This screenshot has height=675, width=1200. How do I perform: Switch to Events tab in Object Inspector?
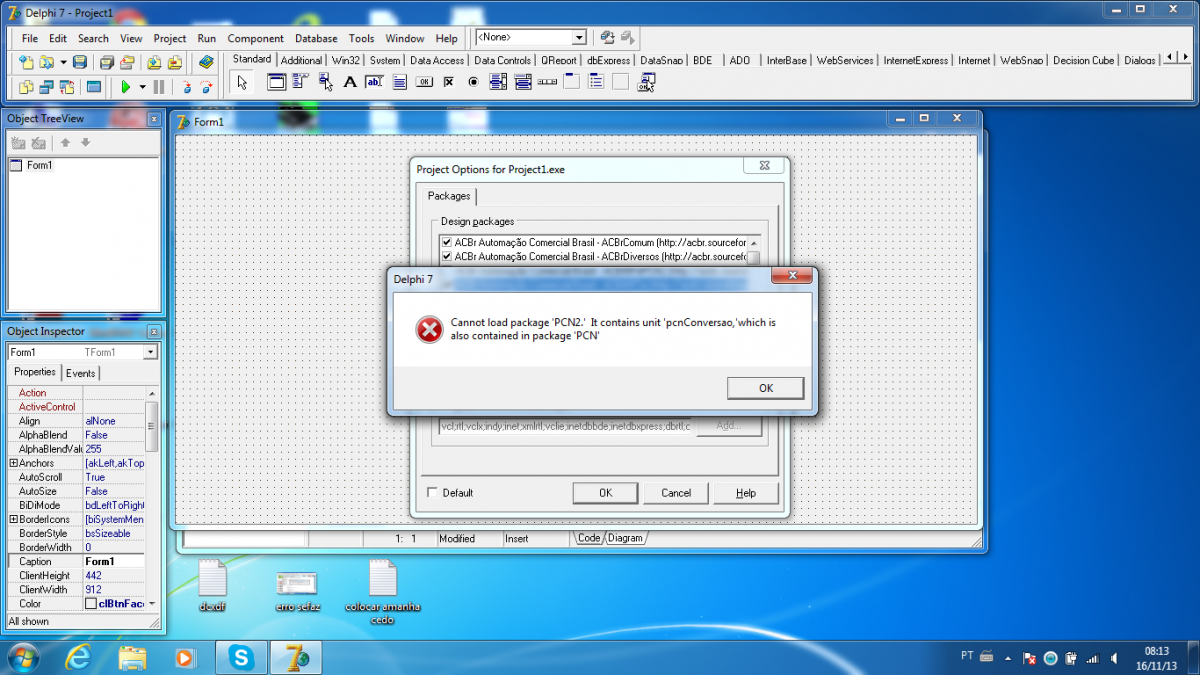[81, 373]
